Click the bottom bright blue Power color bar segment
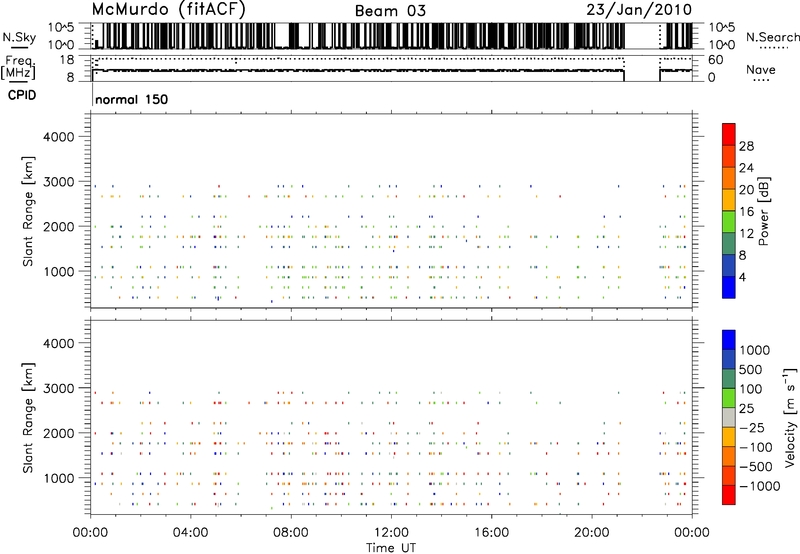Image resolution: width=800 pixels, height=554 pixels. pos(729,287)
